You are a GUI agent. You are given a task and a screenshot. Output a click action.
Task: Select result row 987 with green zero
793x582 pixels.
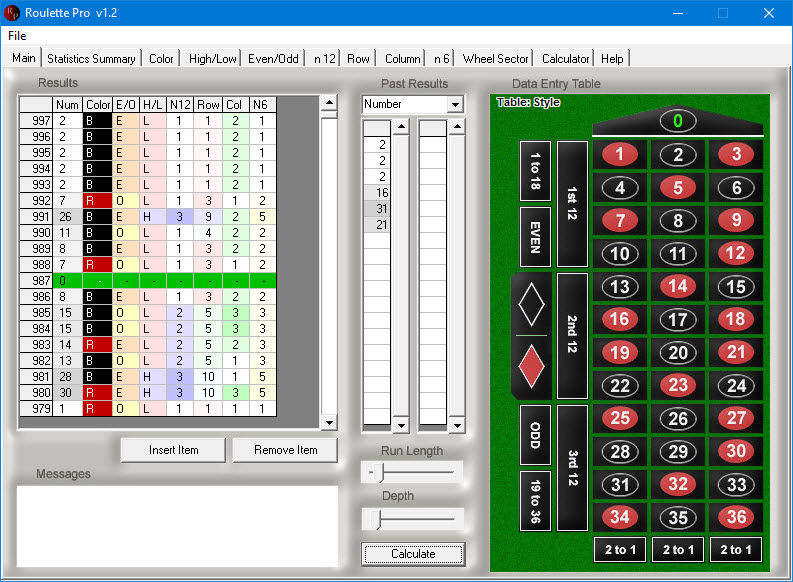(x=148, y=281)
